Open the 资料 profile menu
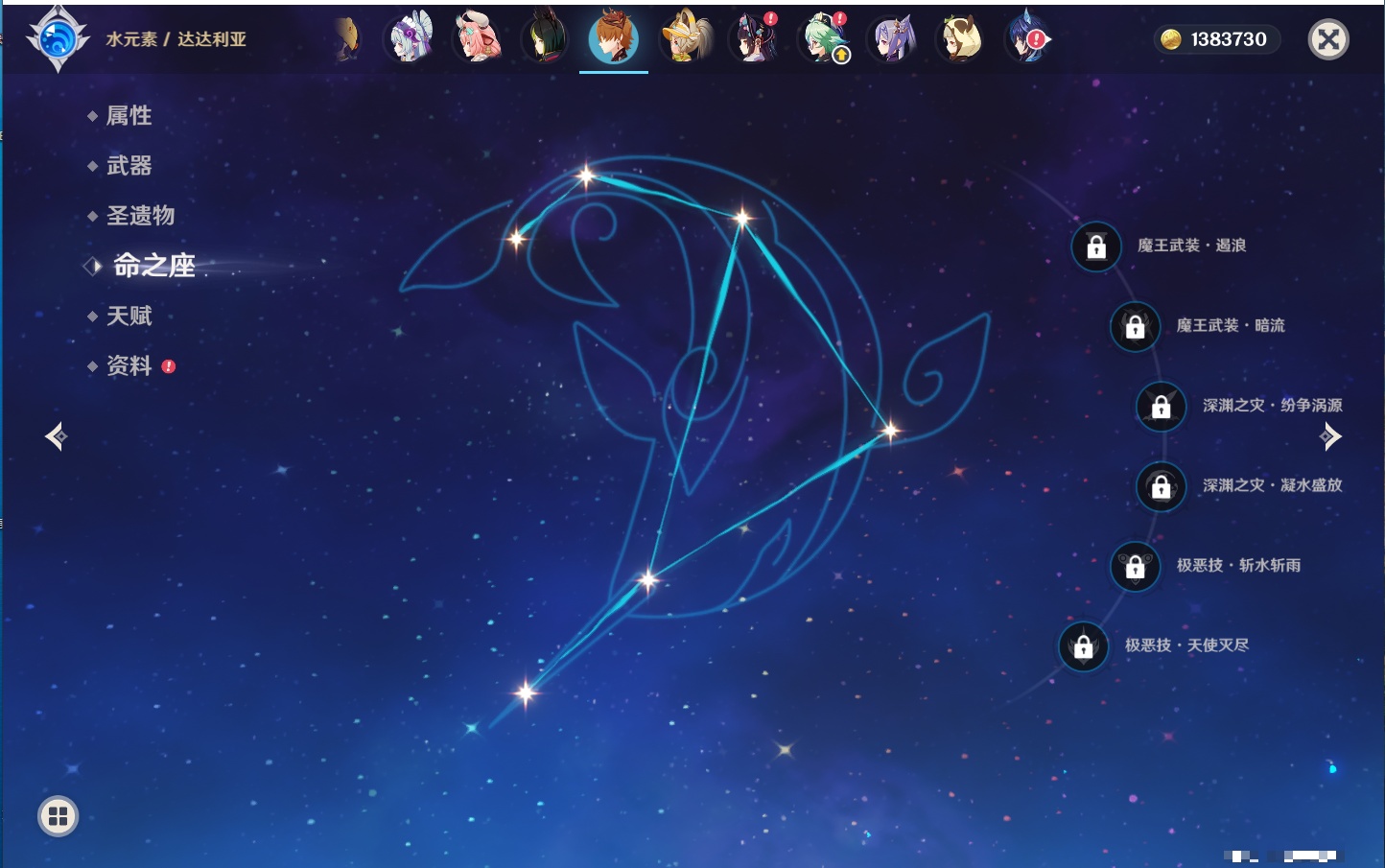1385x868 pixels. (x=129, y=365)
